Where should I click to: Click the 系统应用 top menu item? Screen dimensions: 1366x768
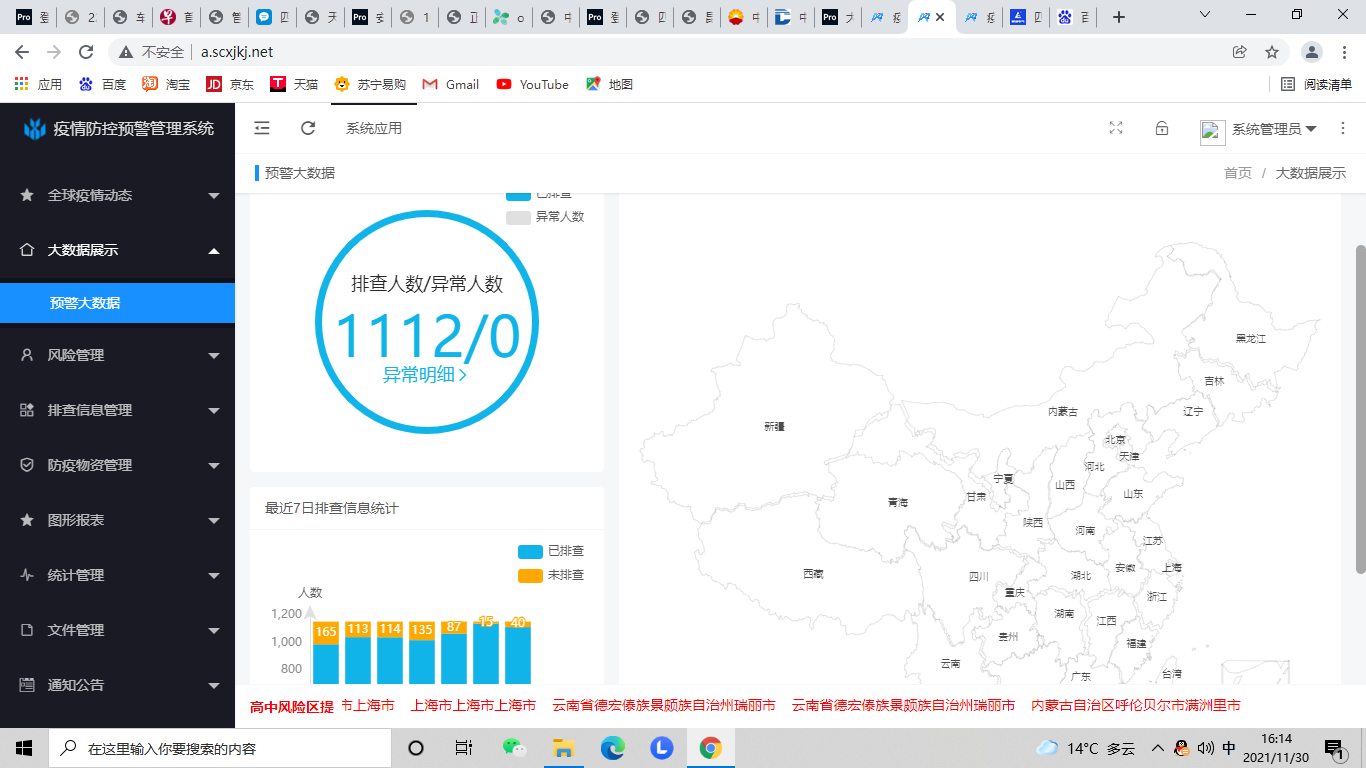click(x=374, y=128)
